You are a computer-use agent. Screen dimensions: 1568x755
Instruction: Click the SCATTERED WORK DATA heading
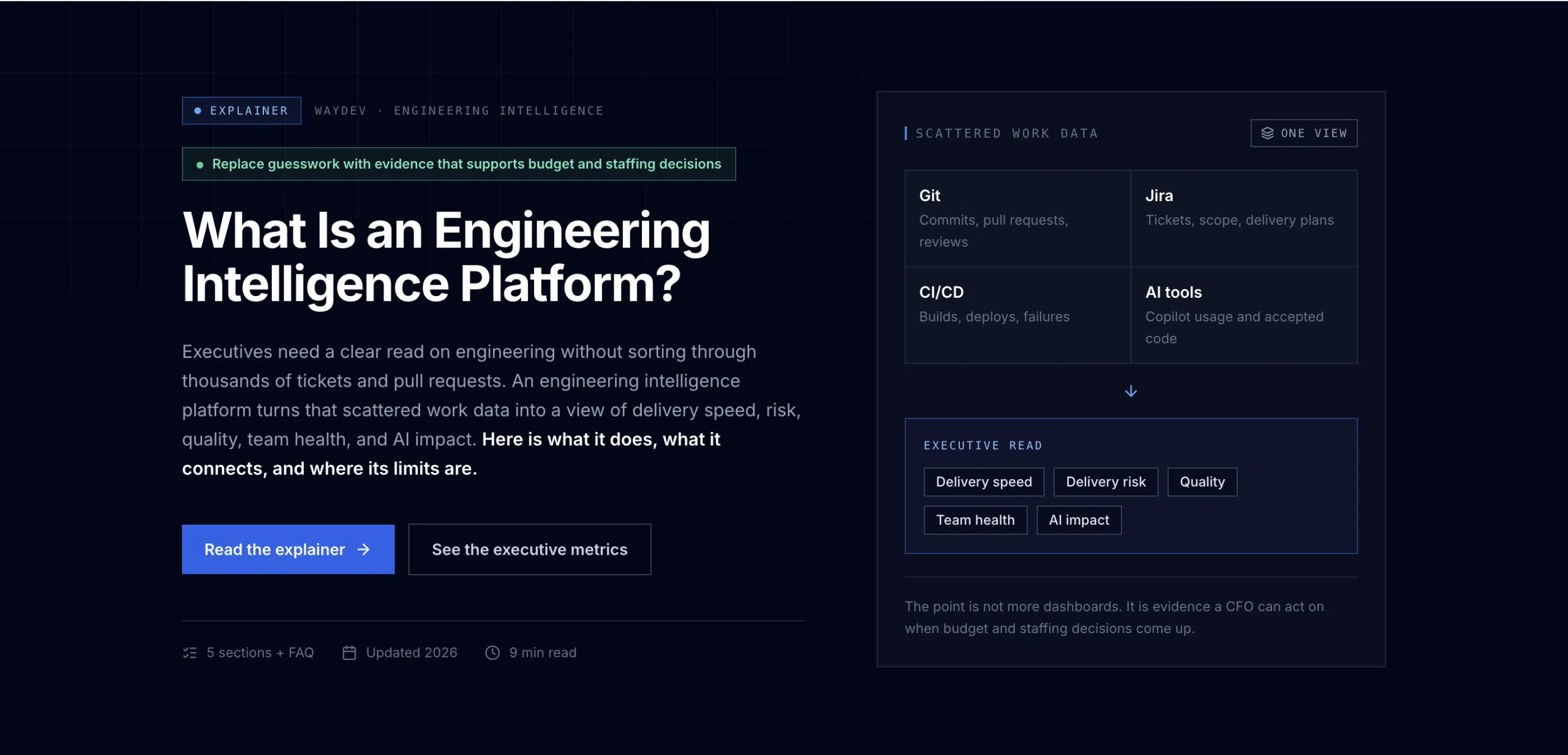coord(1007,133)
